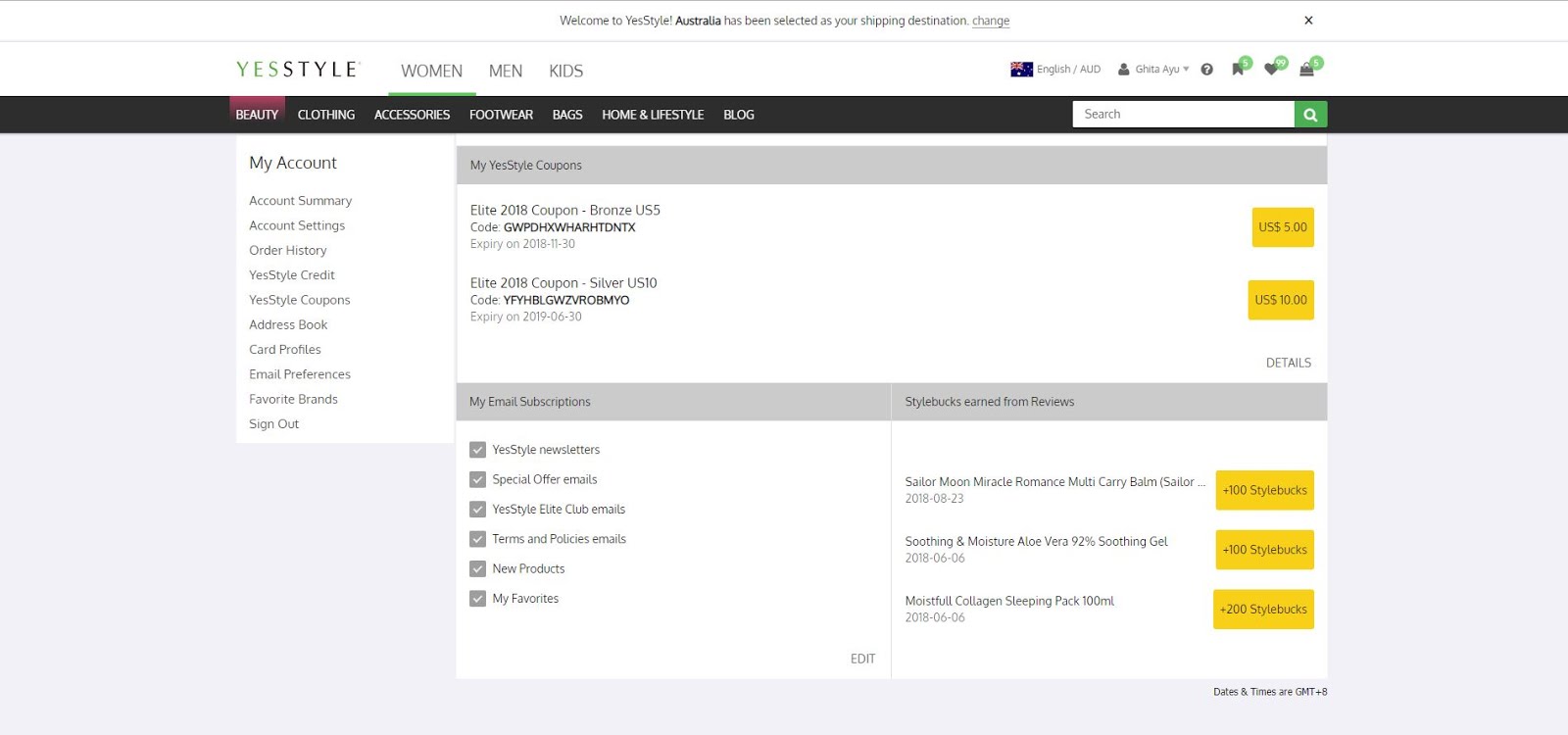The height and width of the screenshot is (735, 1568).
Task: Open the help question mark icon
Action: tap(1206, 70)
